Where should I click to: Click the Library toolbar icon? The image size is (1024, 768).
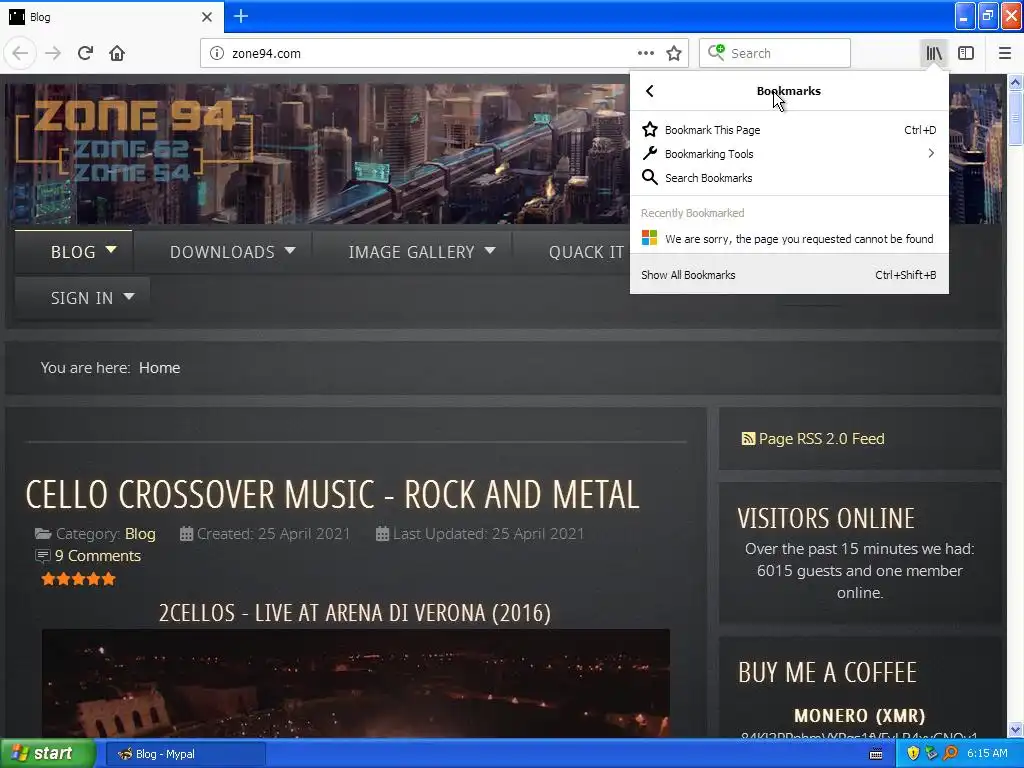coord(934,54)
